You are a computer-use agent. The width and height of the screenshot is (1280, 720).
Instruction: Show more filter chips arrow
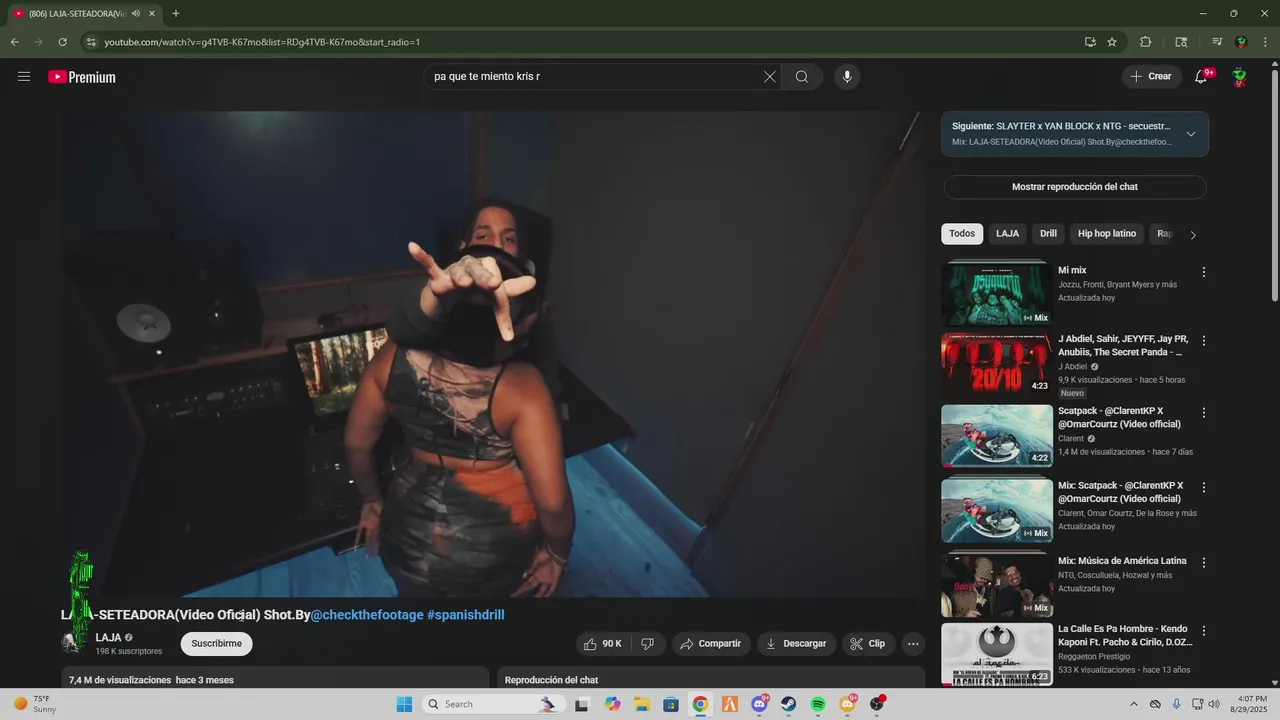click(x=1193, y=235)
